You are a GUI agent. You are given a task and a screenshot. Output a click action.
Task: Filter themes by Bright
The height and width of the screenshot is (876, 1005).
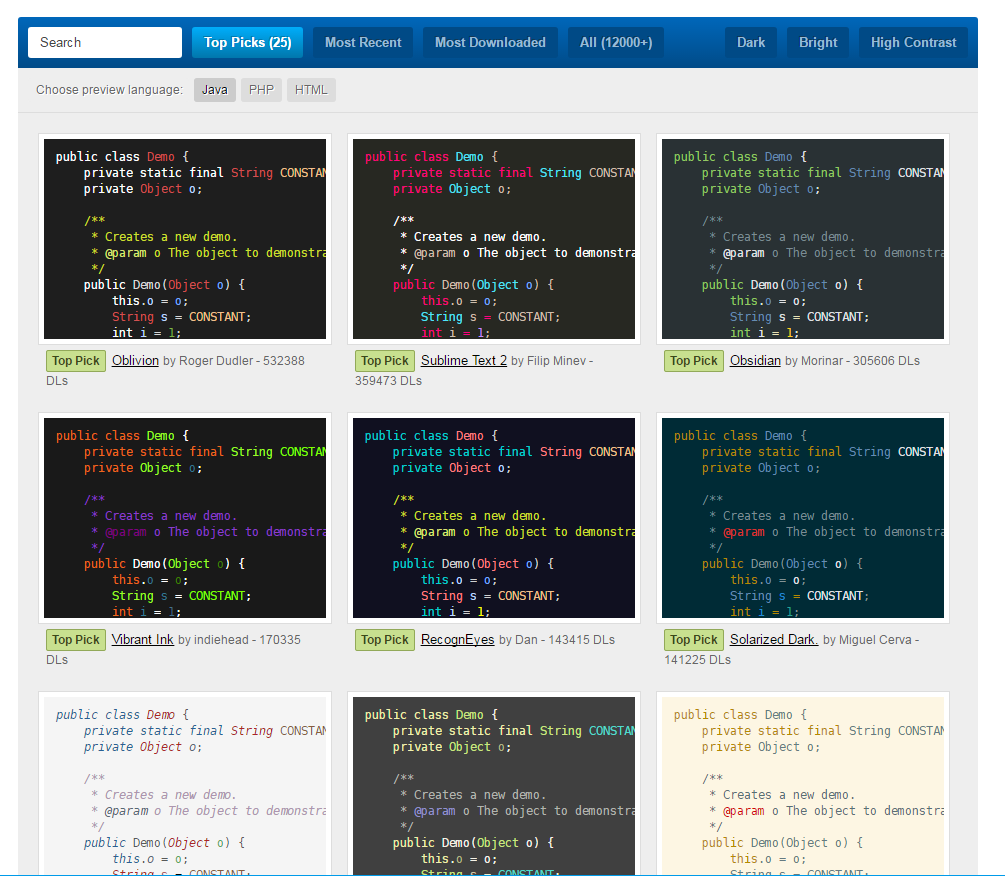click(818, 42)
